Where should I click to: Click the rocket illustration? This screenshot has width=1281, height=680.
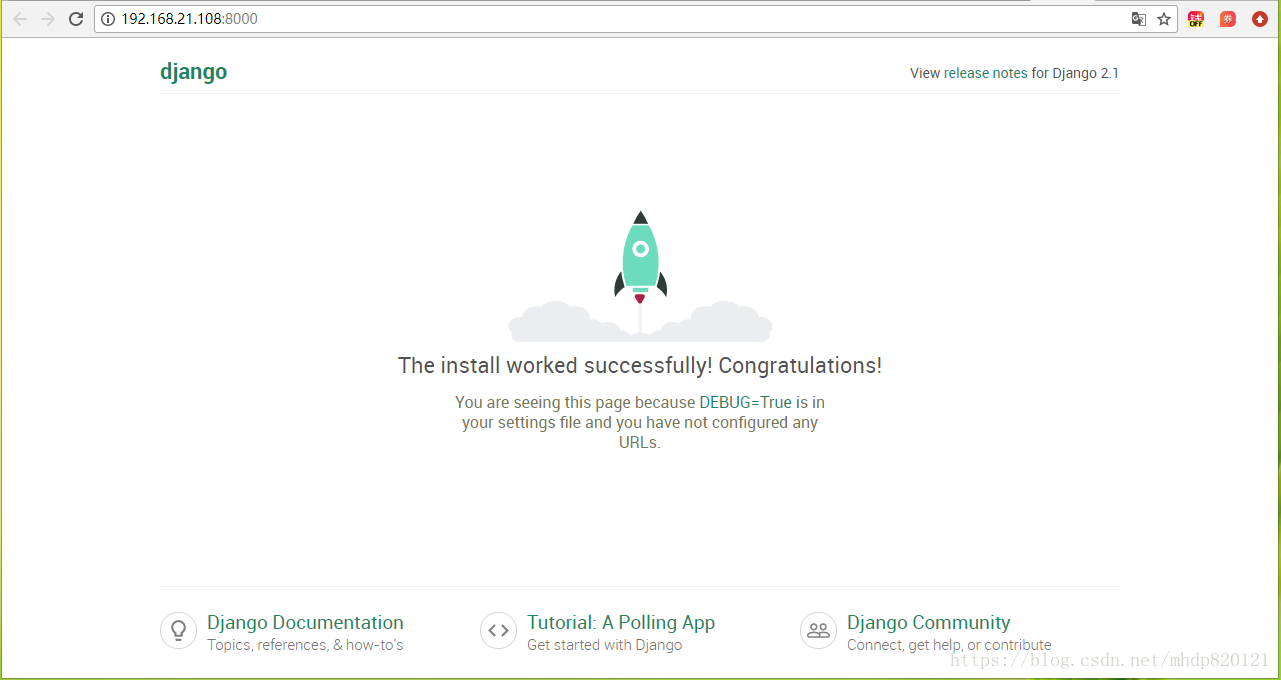(x=640, y=276)
